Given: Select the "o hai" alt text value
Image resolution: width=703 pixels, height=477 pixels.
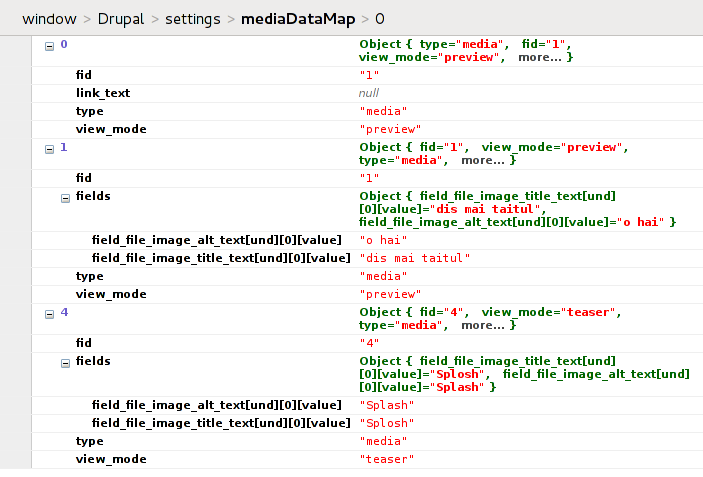Looking at the screenshot, I should coord(383,240).
